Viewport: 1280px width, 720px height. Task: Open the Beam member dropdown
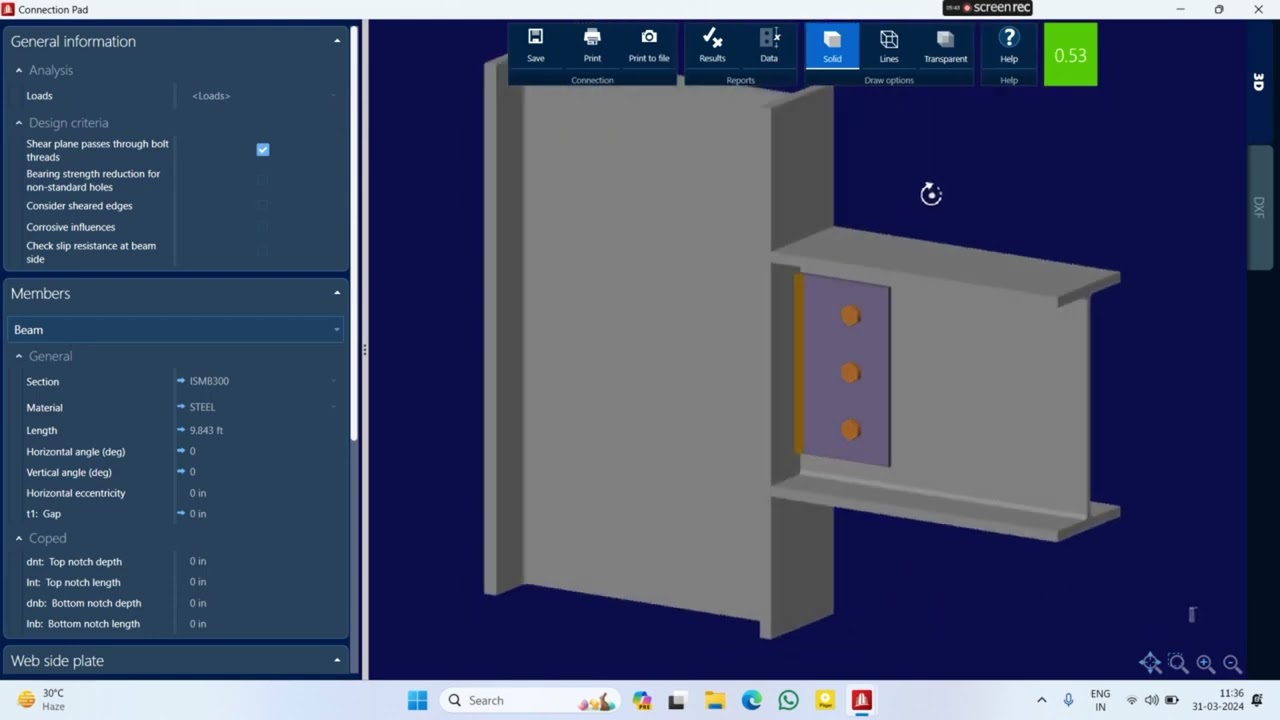(x=175, y=330)
